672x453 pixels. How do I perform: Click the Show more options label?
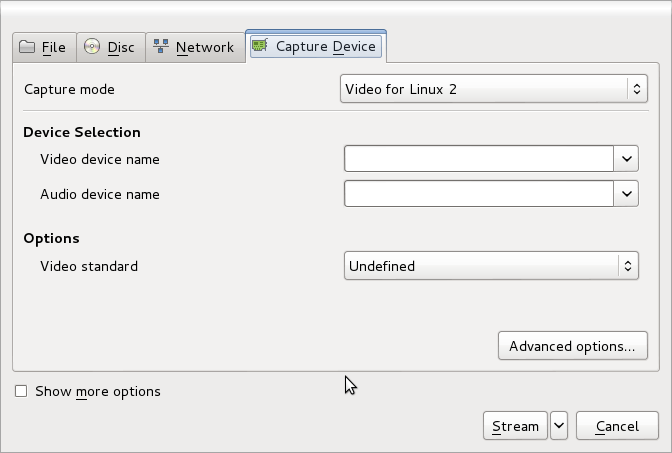(x=97, y=391)
